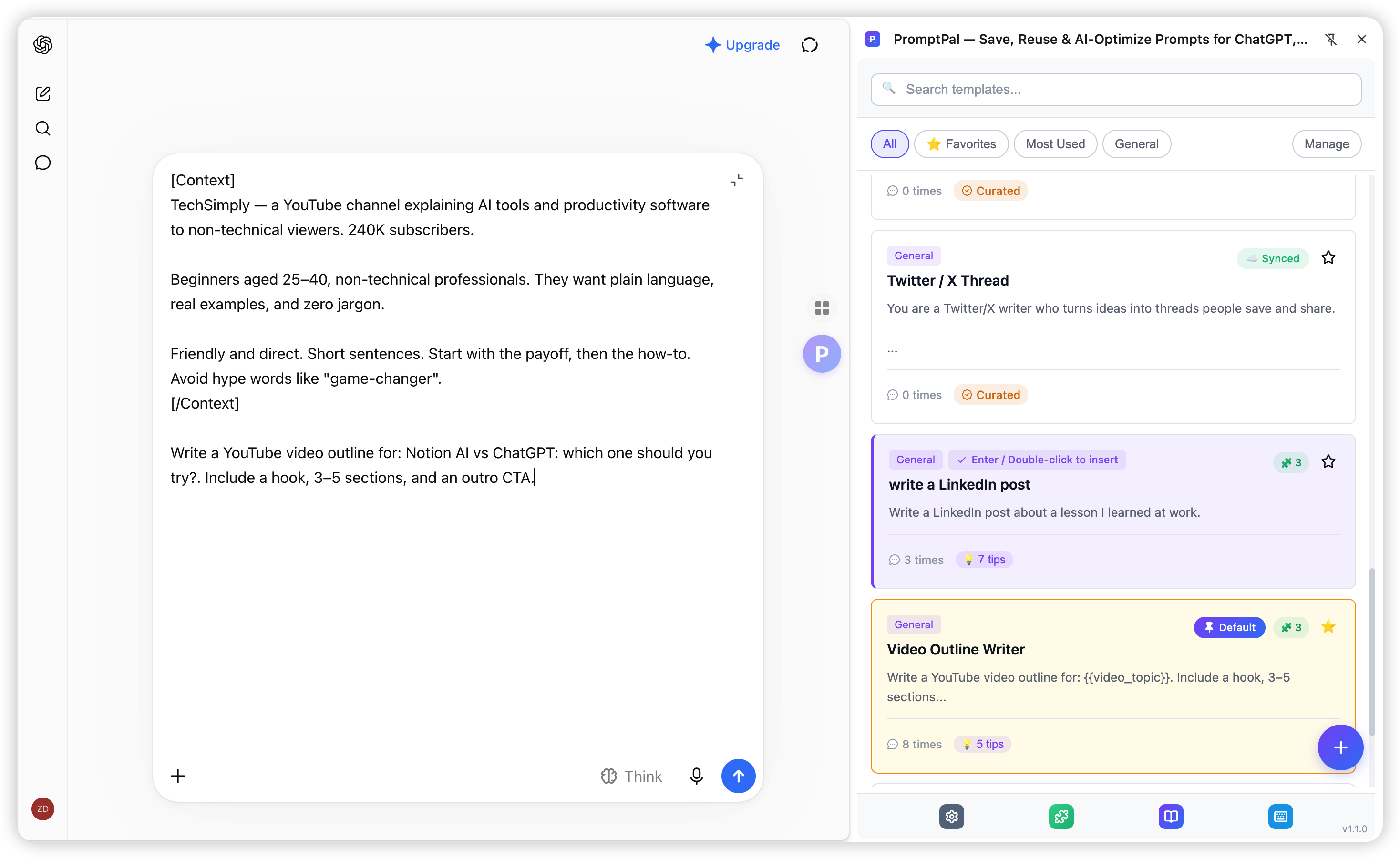Click the templates list scrollbar

(1372, 651)
